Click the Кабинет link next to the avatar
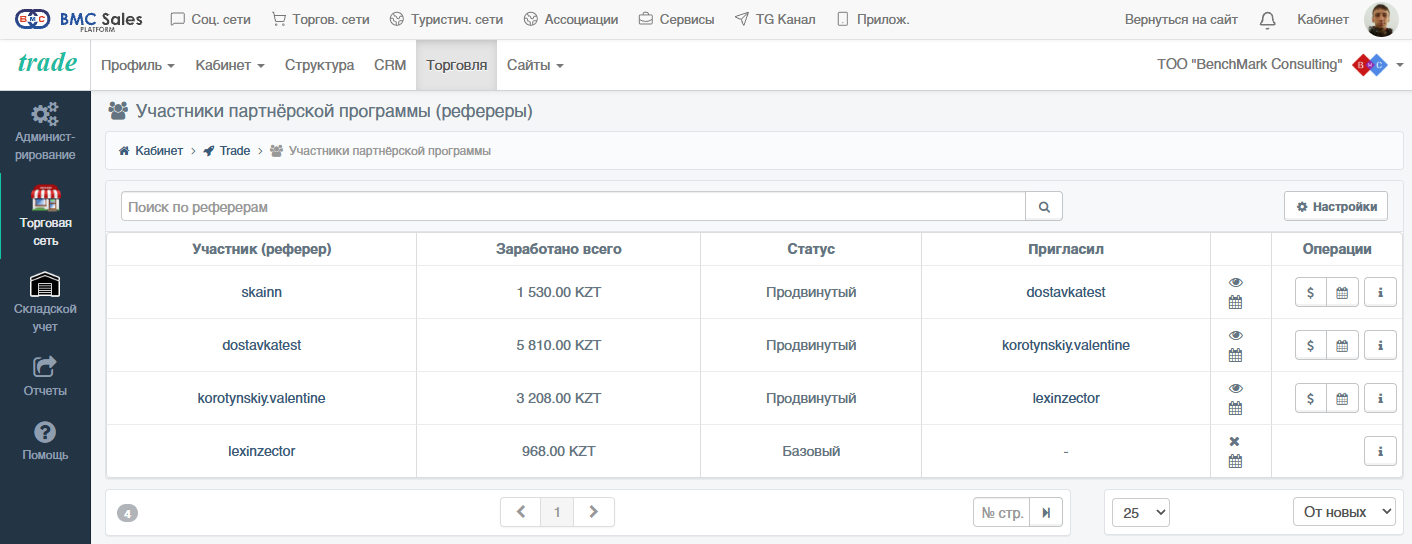Viewport: 1412px width, 544px height. click(1322, 19)
